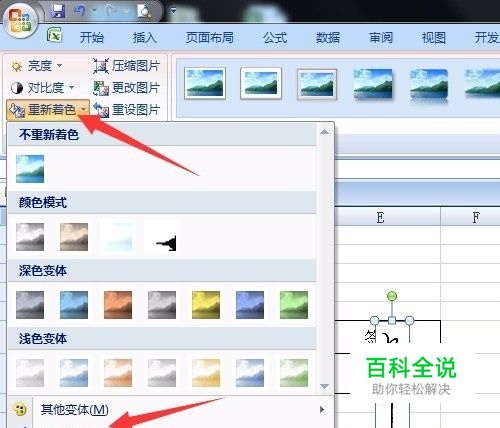500x428 pixels.
Task: Pick the blue light variation swatch
Action: coord(74,373)
